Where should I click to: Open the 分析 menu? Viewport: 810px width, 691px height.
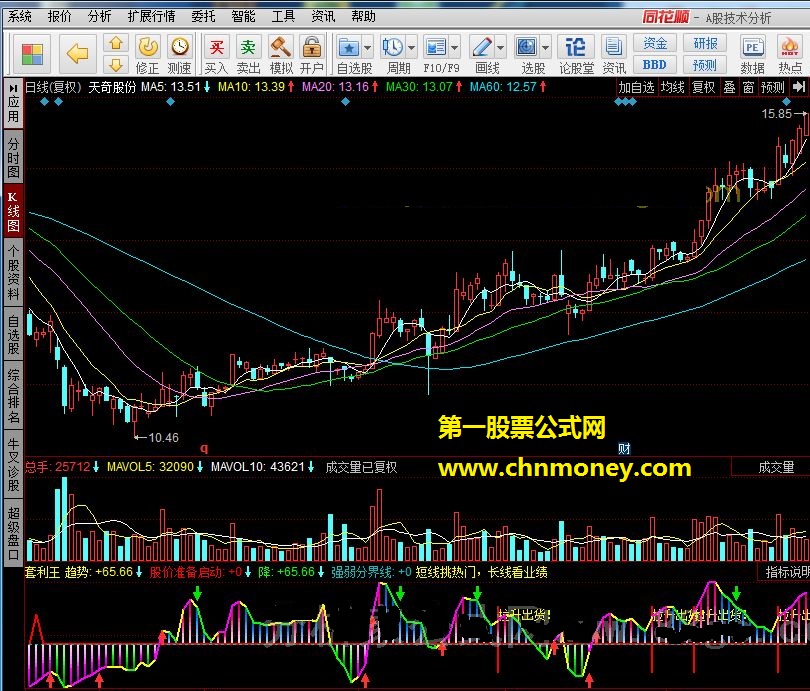click(x=99, y=17)
